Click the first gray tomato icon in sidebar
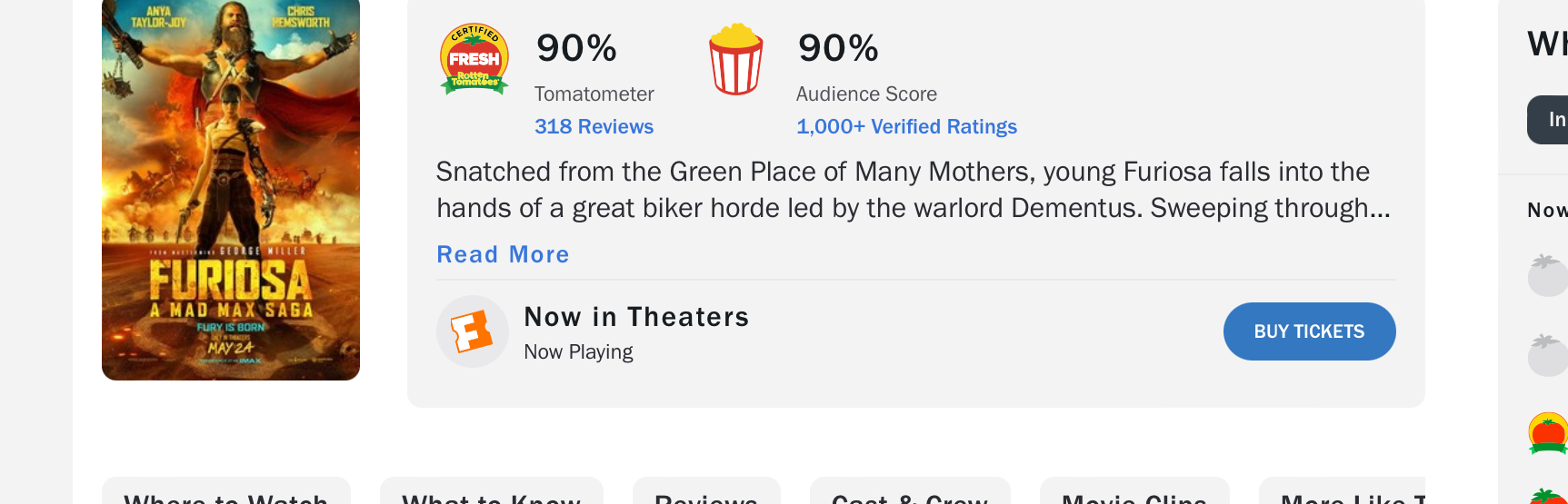Image resolution: width=1568 pixels, height=504 pixels. click(x=1547, y=275)
